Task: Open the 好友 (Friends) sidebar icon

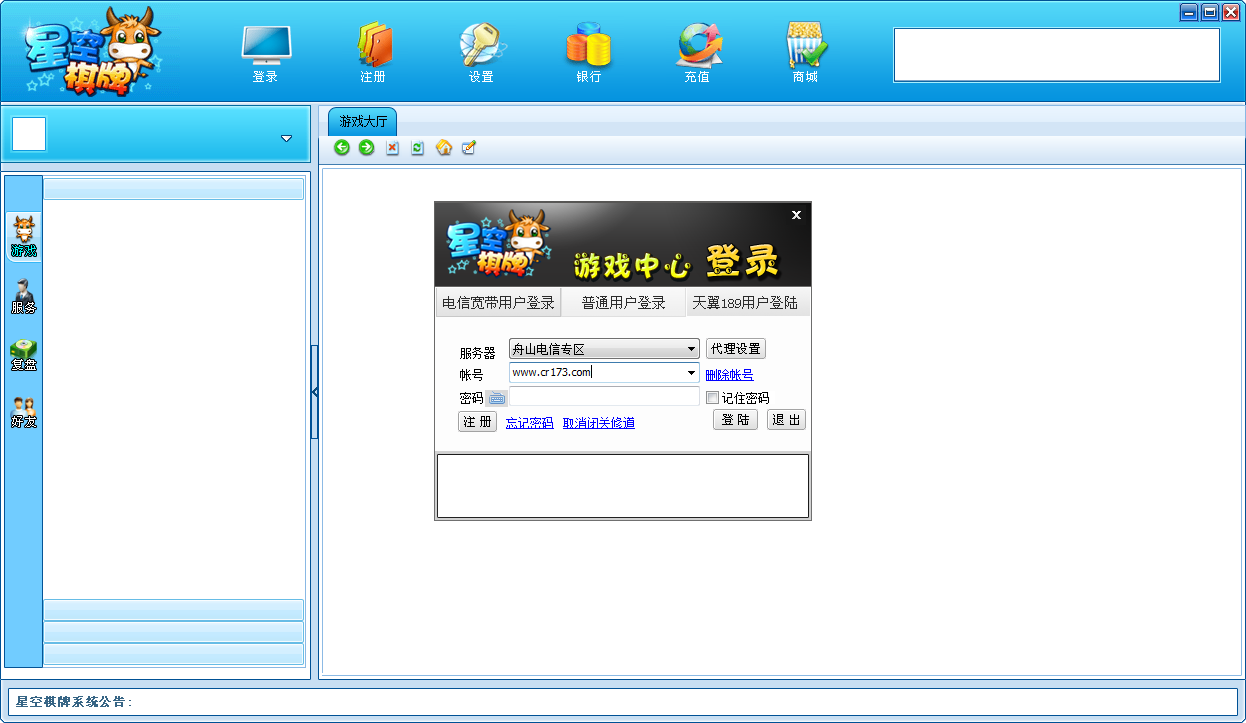Action: (23, 405)
